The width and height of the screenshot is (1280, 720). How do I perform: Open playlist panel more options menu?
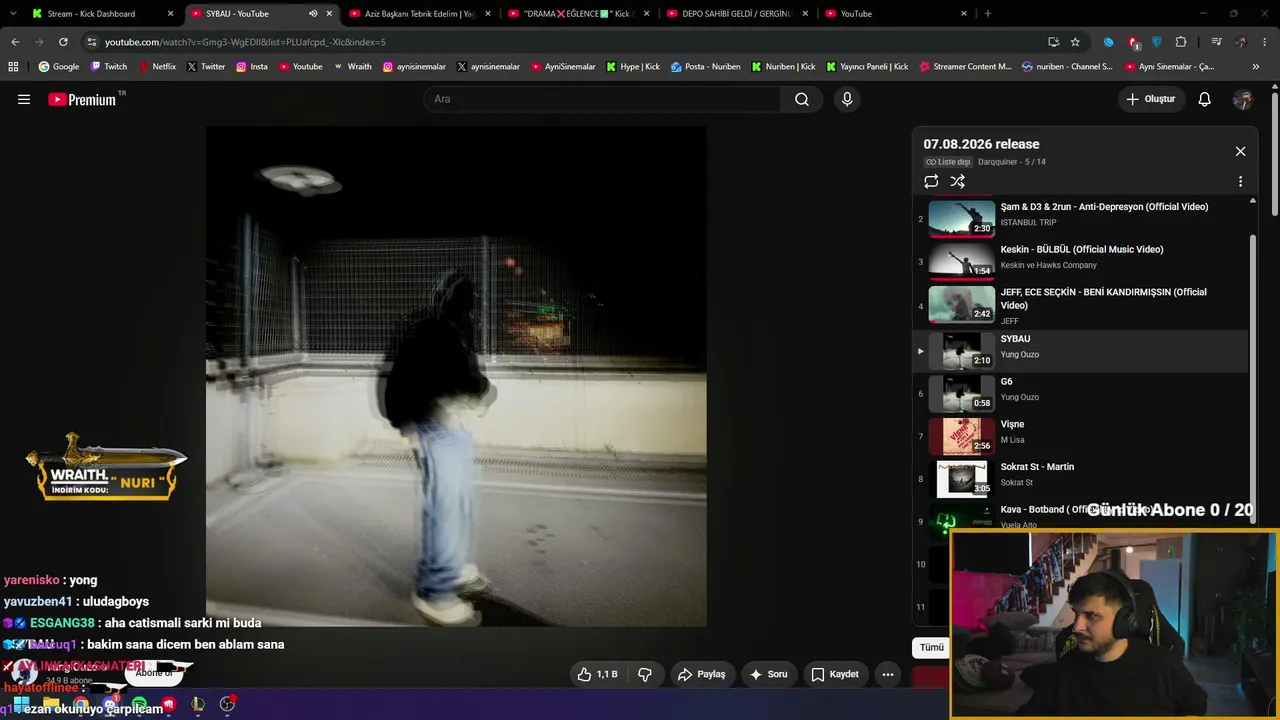pos(1240,182)
